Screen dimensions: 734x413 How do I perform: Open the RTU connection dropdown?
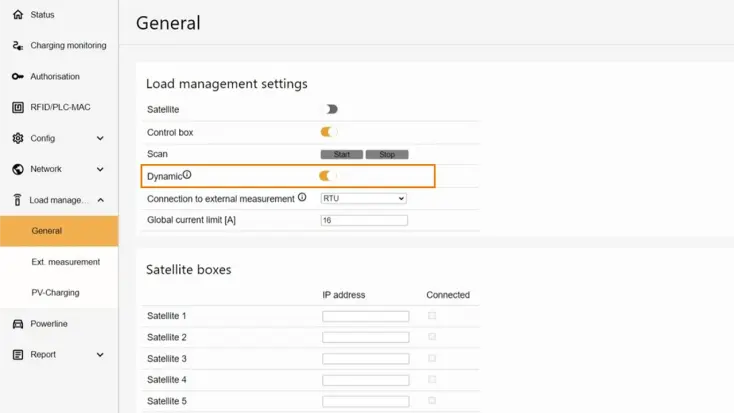(x=363, y=198)
